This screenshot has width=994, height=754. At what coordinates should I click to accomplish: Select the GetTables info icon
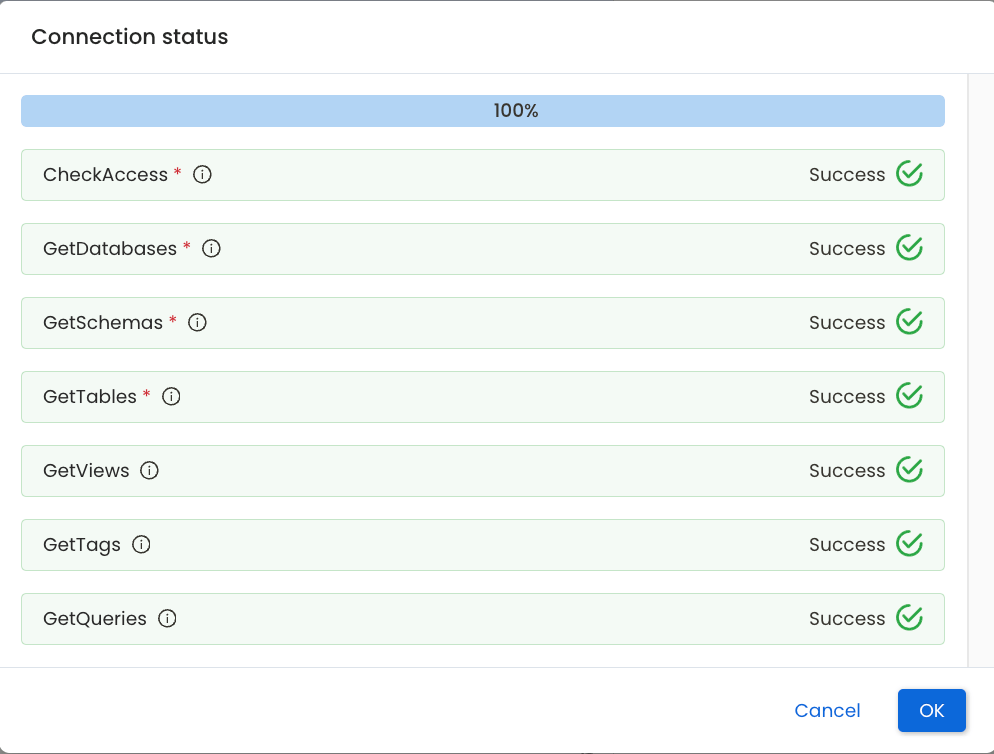(171, 396)
